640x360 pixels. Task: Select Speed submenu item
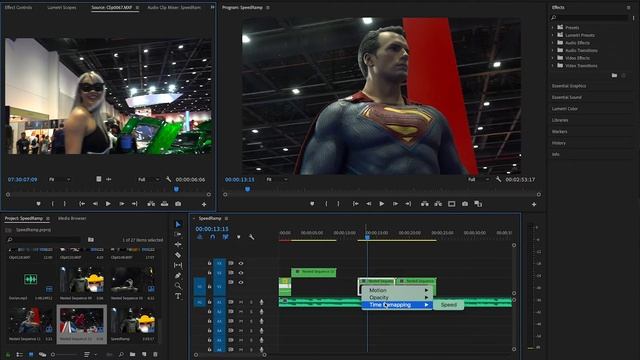point(449,305)
